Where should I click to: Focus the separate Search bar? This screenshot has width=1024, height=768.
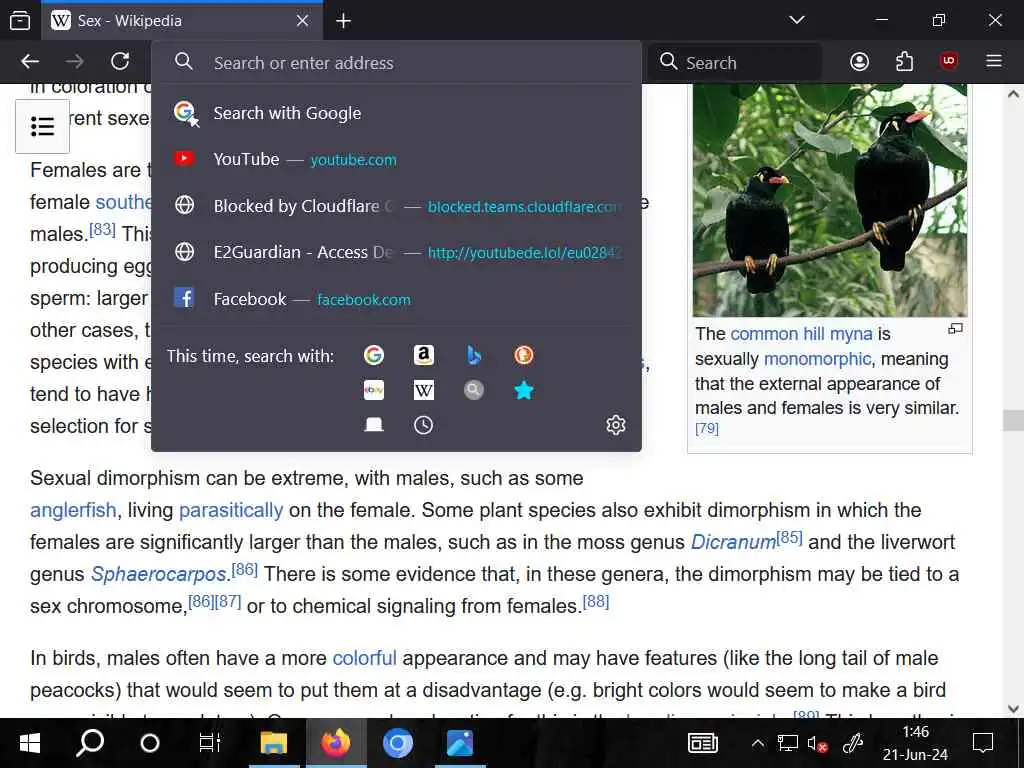(x=735, y=63)
